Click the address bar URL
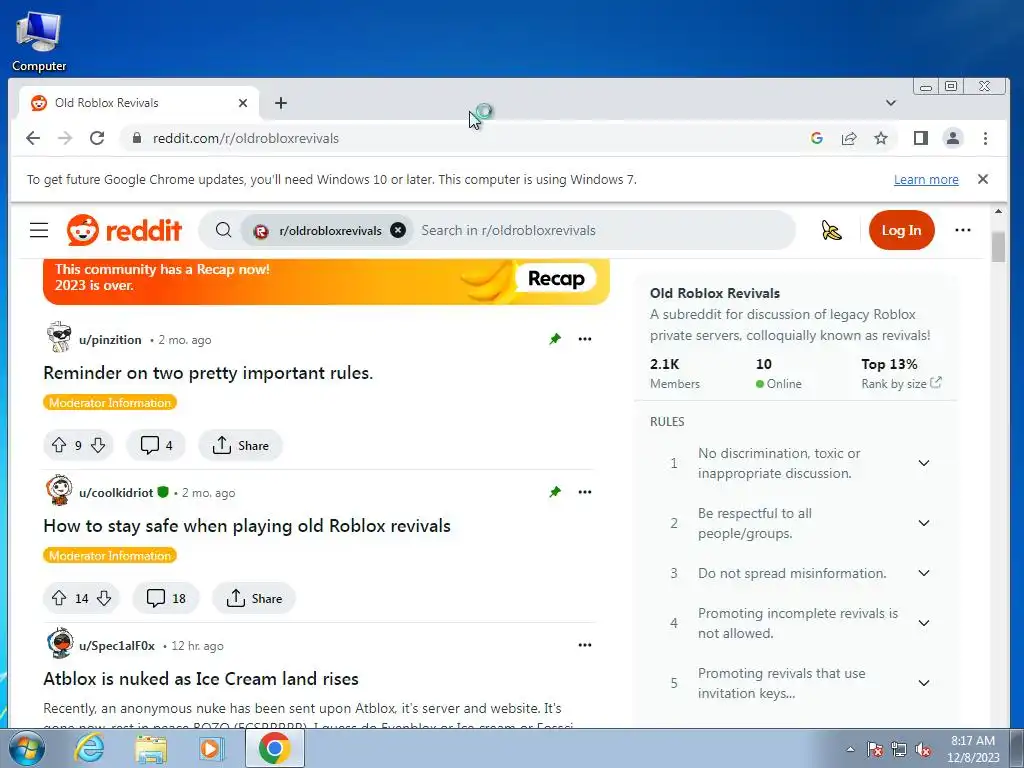Screen dimensions: 1024x768 [246, 138]
